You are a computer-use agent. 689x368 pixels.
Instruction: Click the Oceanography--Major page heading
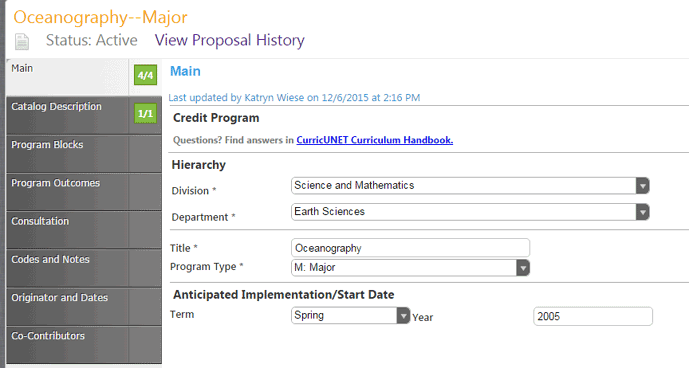coord(100,18)
